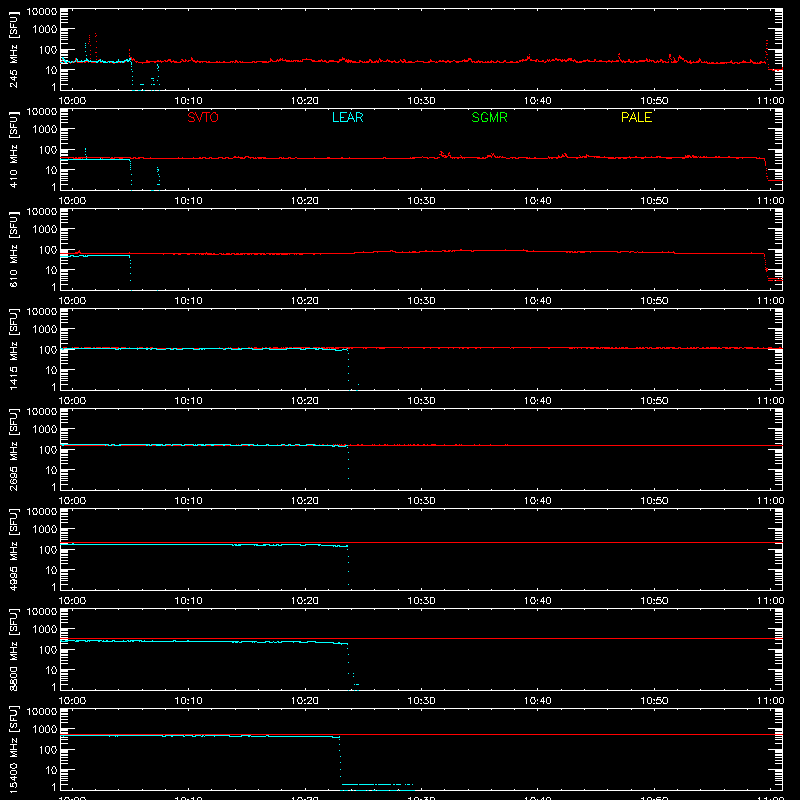800x800 pixels.
Task: Click the 10:30 tick label under the 610 MHz plot
Action: [x=421, y=301]
